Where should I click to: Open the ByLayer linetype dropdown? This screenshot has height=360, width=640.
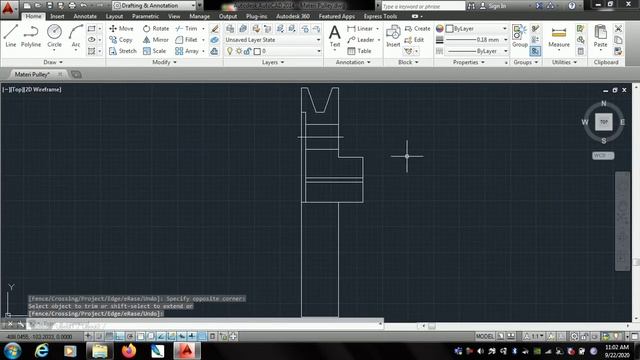478,51
